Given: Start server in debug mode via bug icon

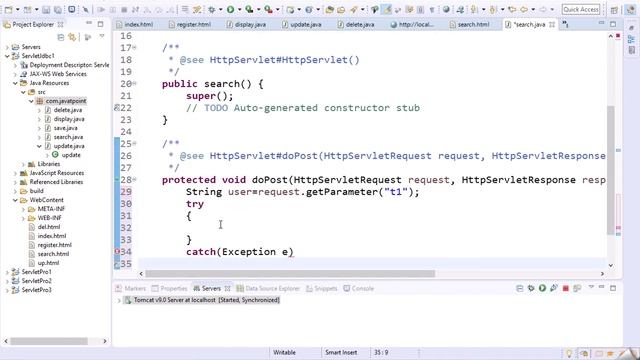Looking at the screenshot, I should (x=531, y=288).
